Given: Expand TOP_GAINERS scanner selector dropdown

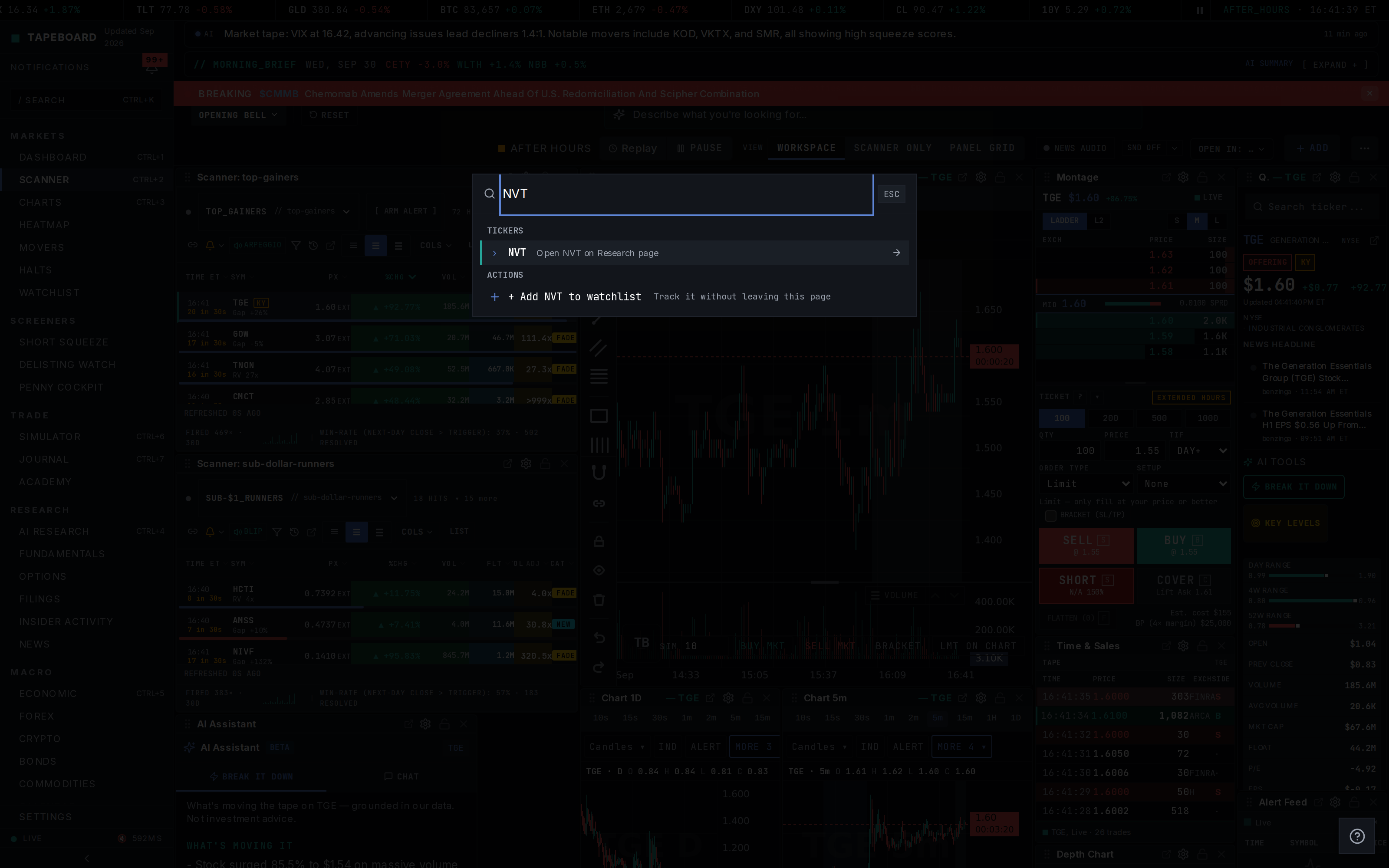Looking at the screenshot, I should coord(278,211).
